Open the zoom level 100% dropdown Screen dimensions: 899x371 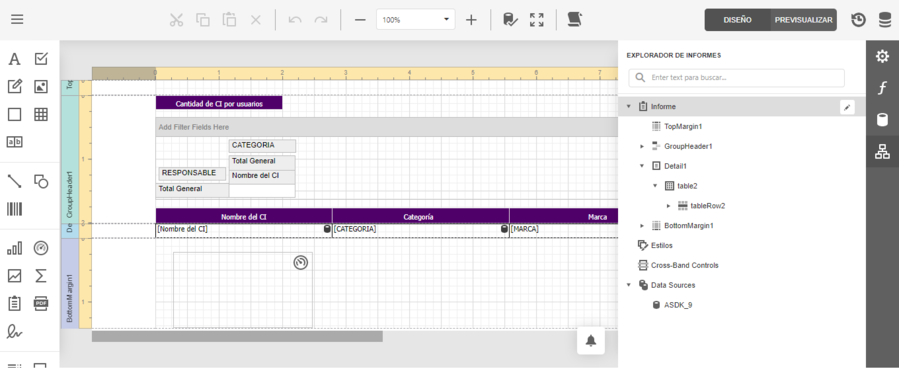click(416, 19)
